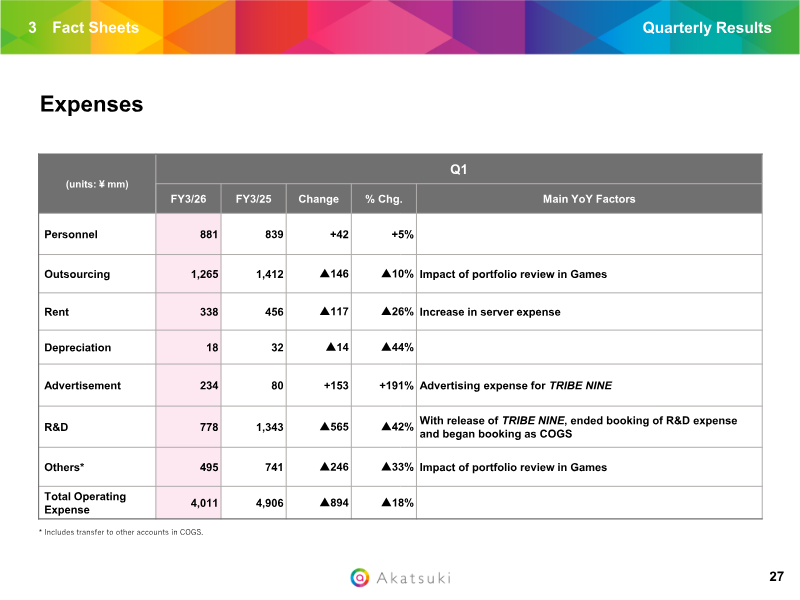Select the Personnel row label
Screen dimensions: 800x600
(x=71, y=235)
